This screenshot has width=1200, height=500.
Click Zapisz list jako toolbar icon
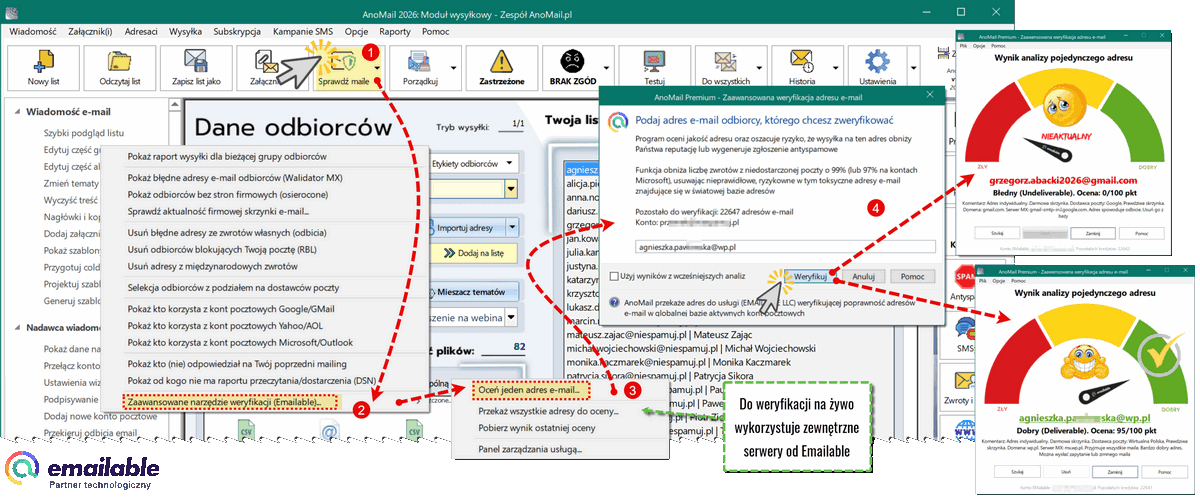[196, 63]
